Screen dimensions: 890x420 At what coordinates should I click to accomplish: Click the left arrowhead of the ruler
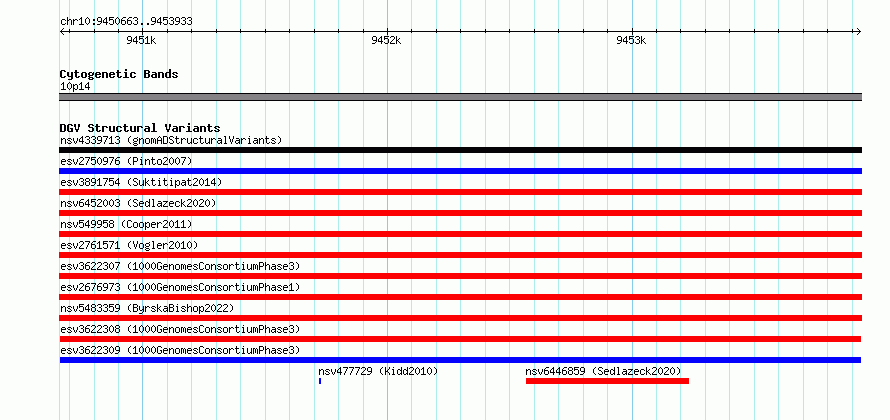pyautogui.click(x=62, y=31)
